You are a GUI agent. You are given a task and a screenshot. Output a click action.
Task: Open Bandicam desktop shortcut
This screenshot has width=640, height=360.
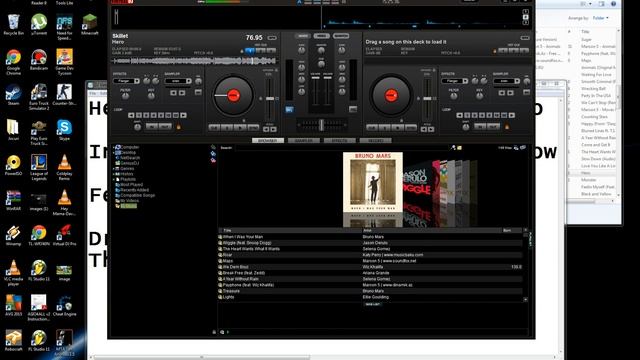click(39, 60)
